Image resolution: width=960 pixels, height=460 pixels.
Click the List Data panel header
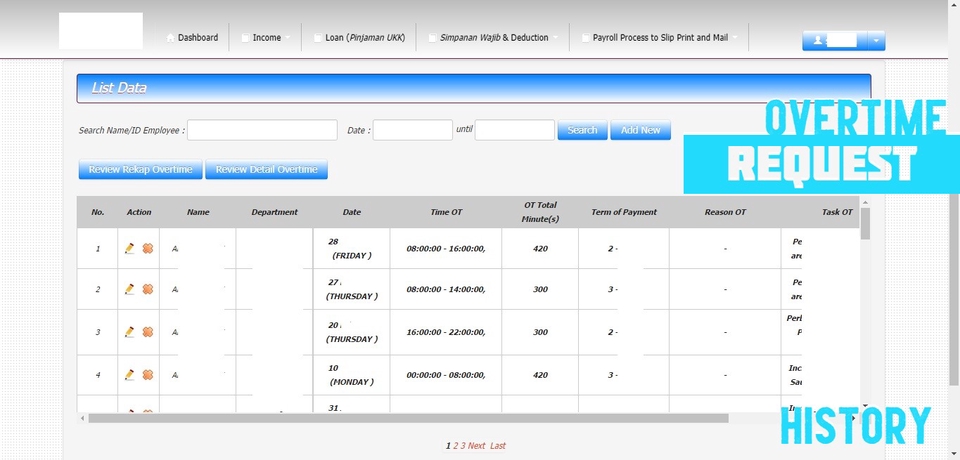coord(474,88)
